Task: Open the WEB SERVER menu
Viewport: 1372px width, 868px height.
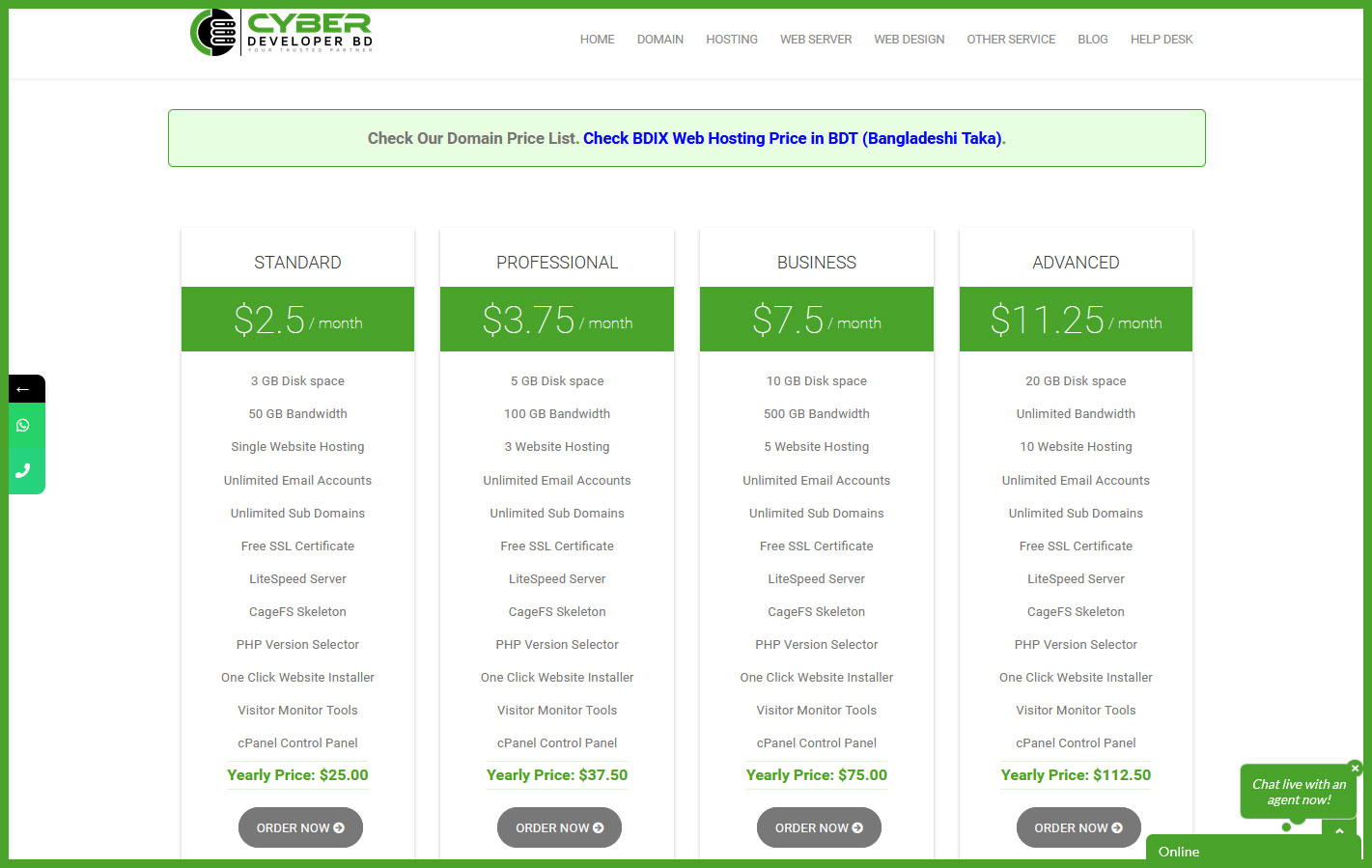Action: point(815,40)
